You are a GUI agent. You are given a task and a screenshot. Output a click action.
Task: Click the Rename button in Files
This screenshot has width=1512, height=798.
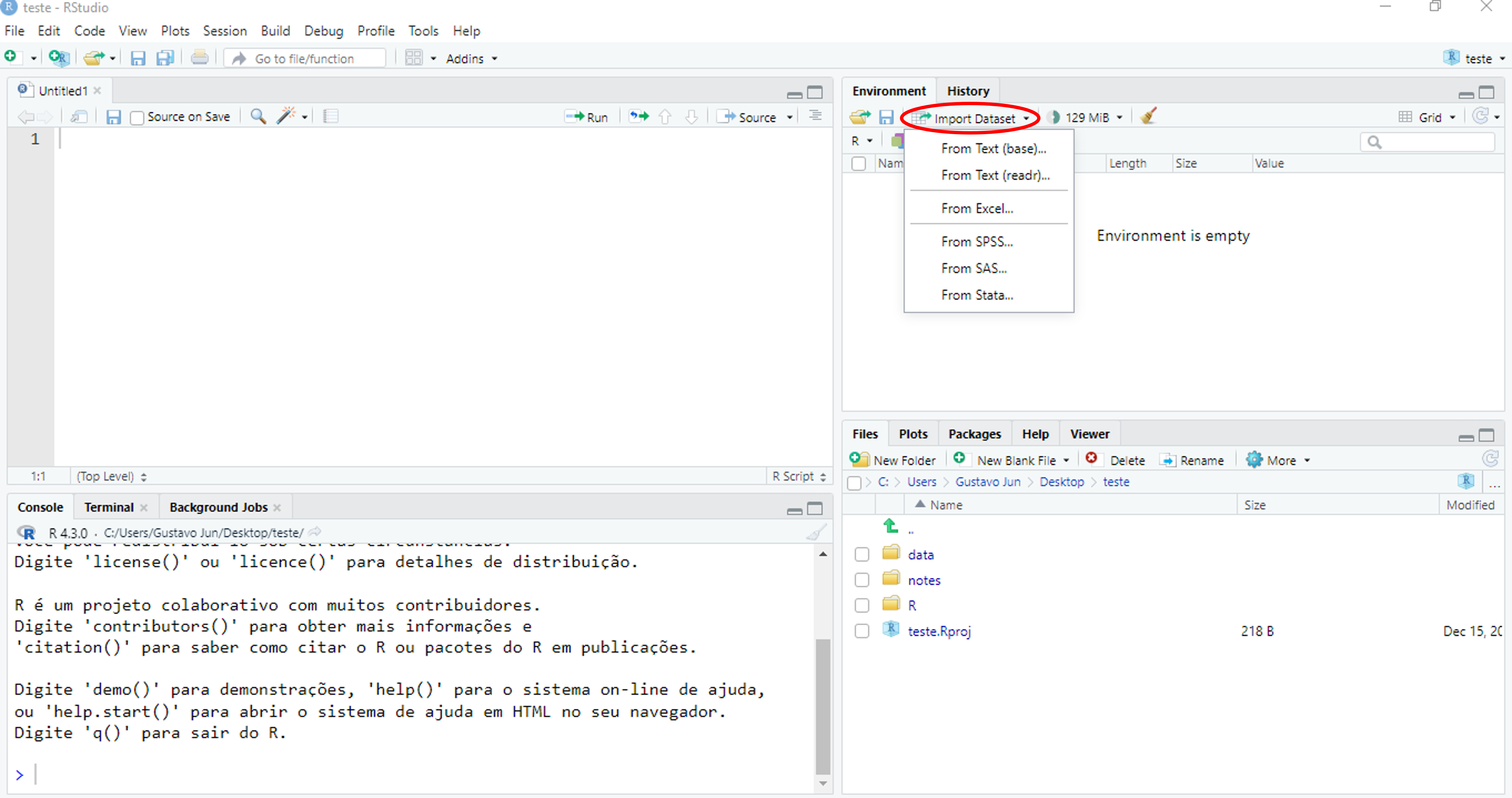(1191, 461)
